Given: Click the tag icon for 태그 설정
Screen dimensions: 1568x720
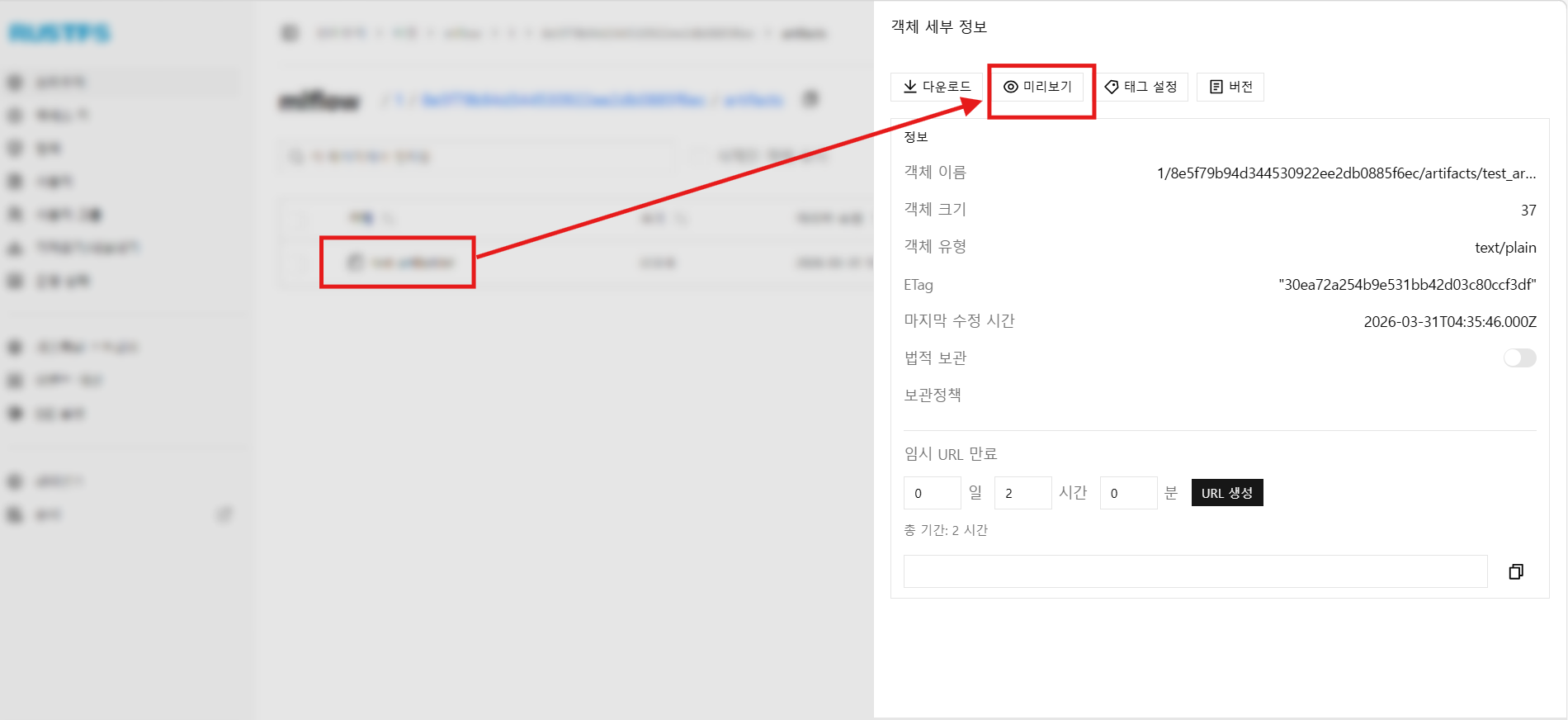Looking at the screenshot, I should pyautogui.click(x=1112, y=87).
